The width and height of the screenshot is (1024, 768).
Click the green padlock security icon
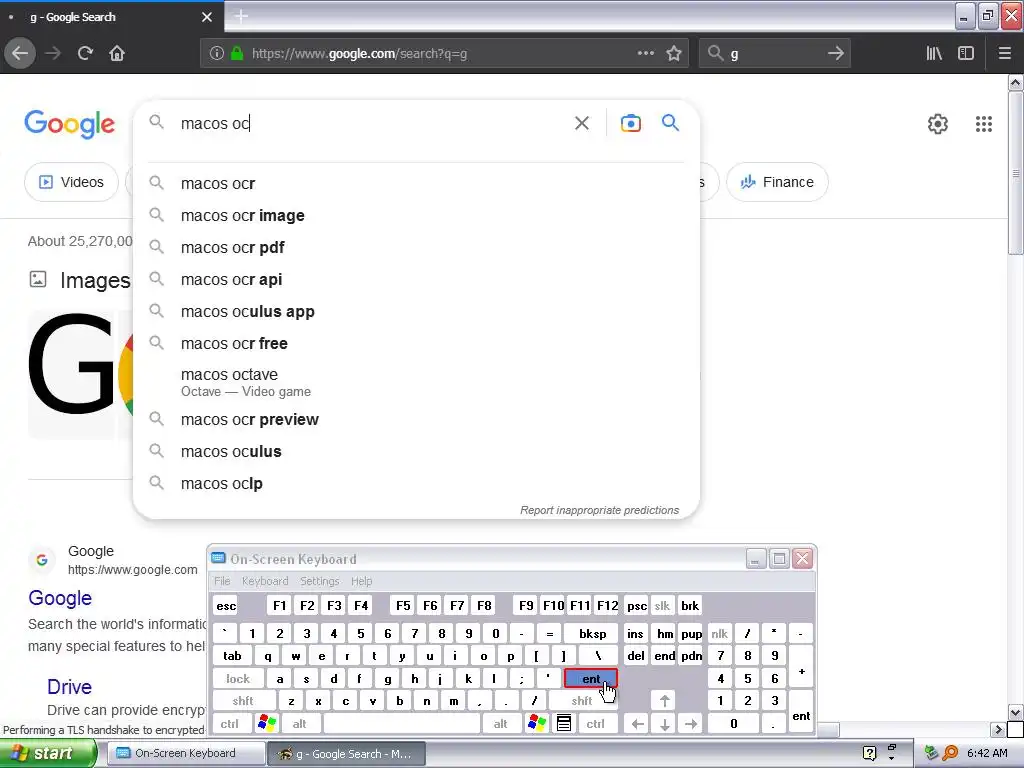[x=237, y=54]
